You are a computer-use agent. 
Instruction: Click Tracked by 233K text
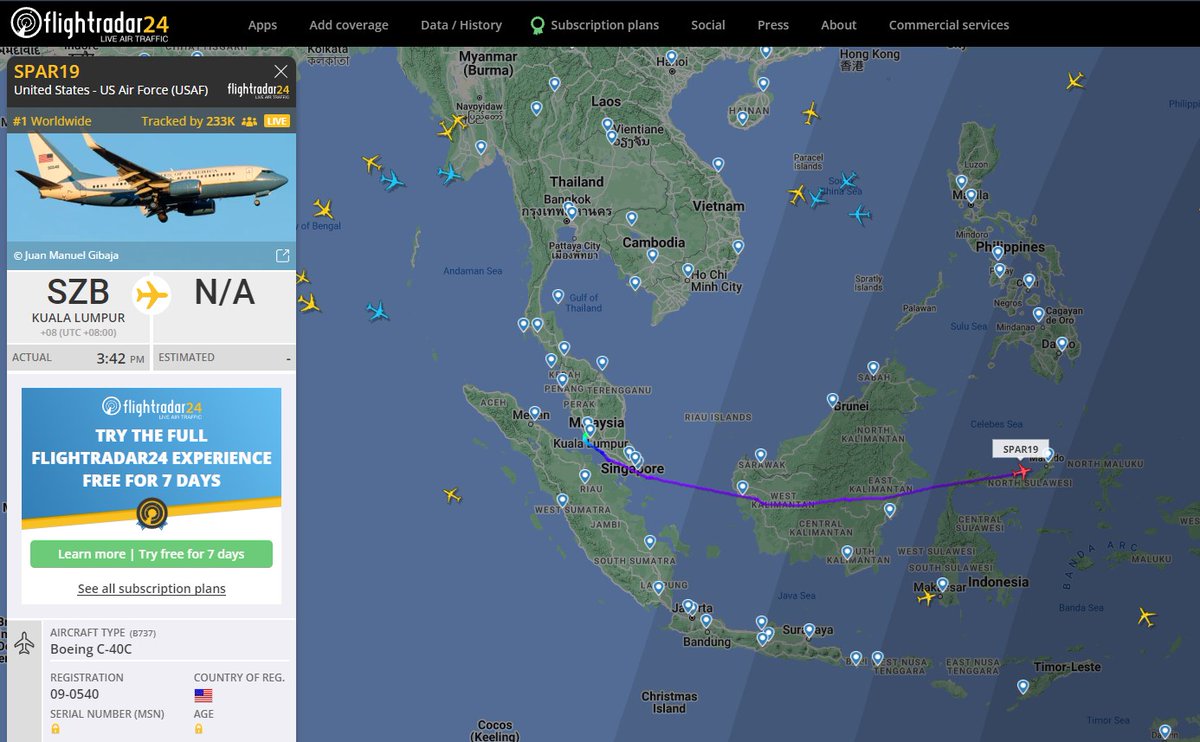[188, 121]
